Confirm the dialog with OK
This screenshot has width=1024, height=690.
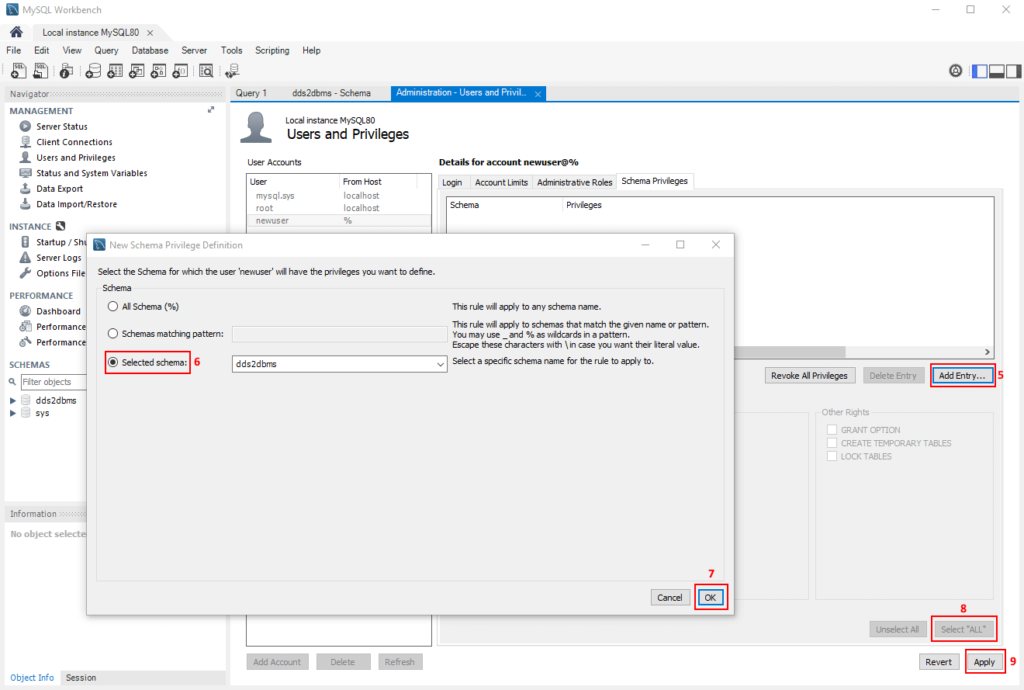(x=711, y=597)
